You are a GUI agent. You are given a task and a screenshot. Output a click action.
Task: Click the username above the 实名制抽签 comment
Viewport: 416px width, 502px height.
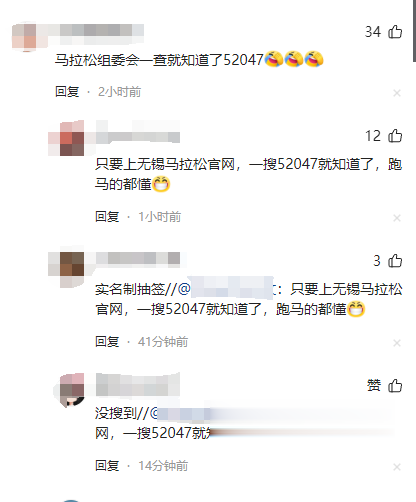138,258
